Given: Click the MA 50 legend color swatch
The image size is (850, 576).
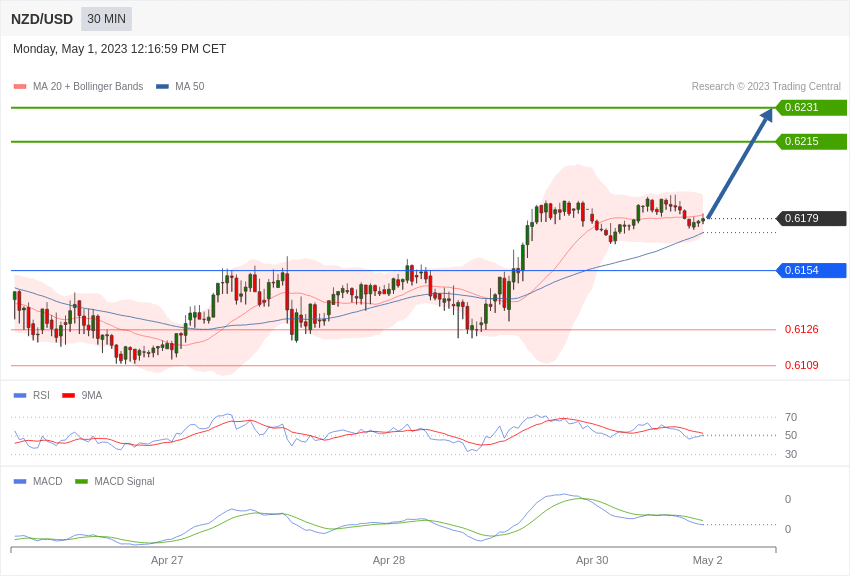Looking at the screenshot, I should point(162,87).
